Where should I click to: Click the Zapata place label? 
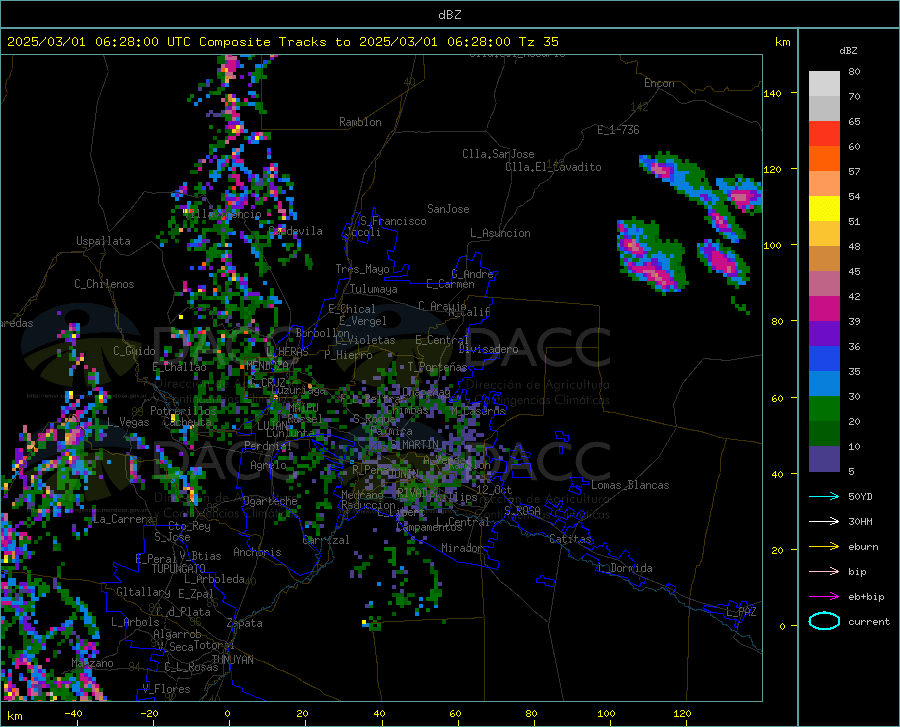pos(245,623)
